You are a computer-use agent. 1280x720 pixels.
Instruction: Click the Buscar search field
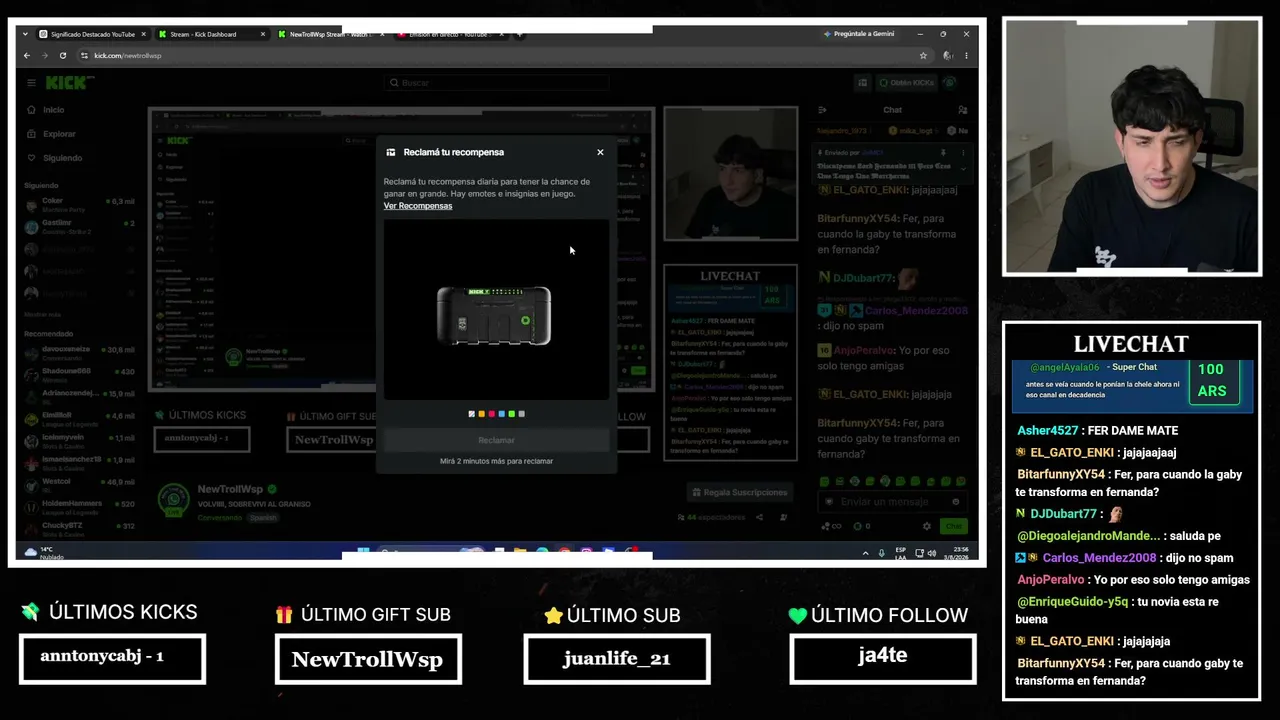[x=497, y=83]
